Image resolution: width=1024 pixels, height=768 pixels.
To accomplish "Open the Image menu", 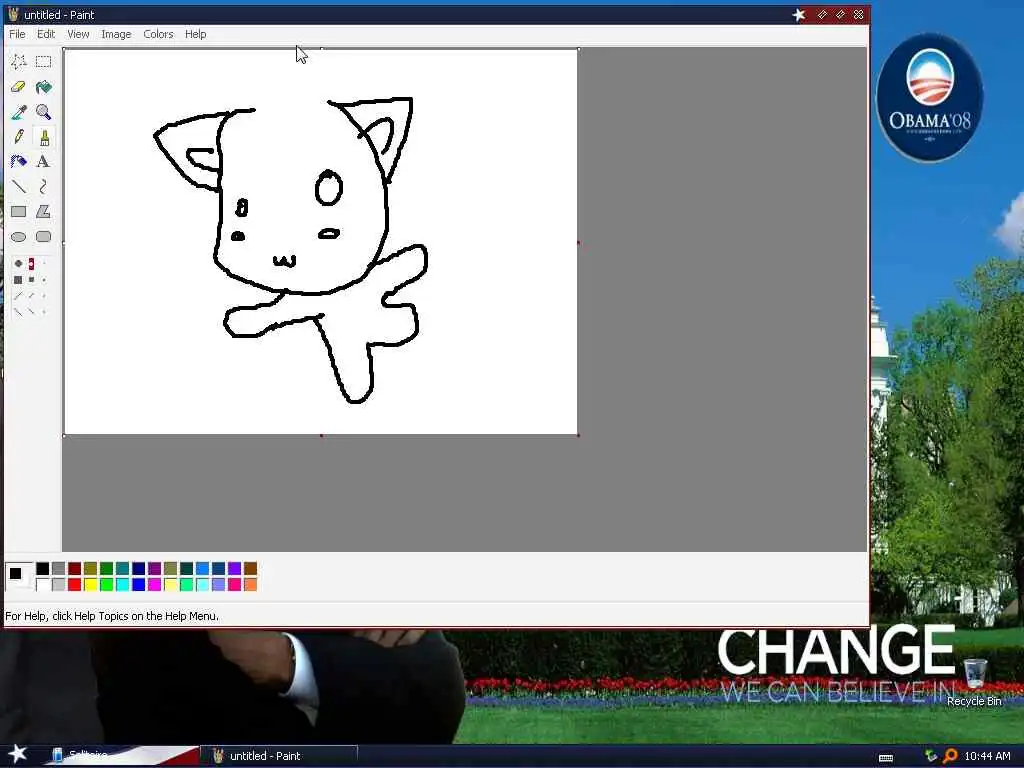I will 116,34.
